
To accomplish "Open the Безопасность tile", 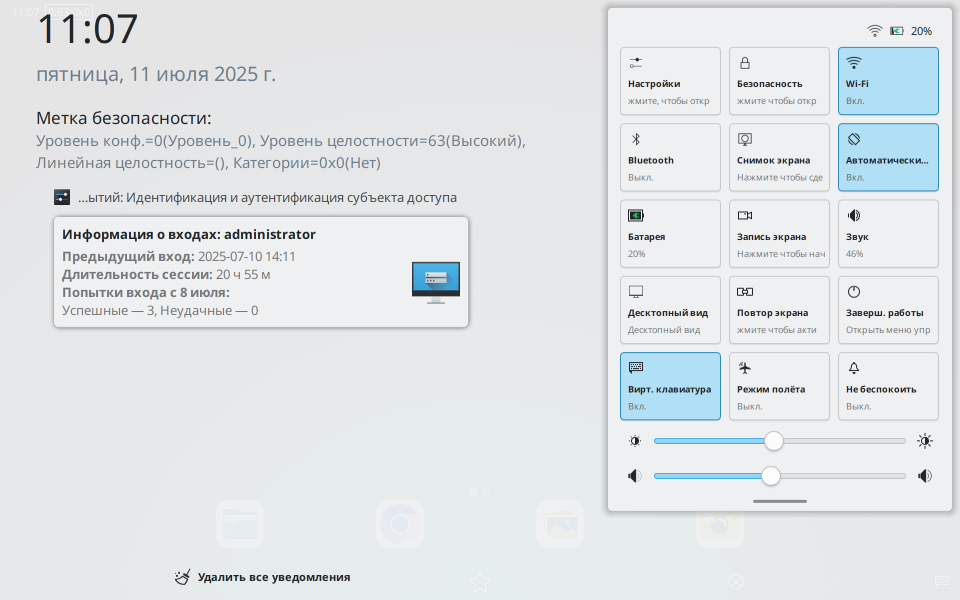I will (779, 81).
